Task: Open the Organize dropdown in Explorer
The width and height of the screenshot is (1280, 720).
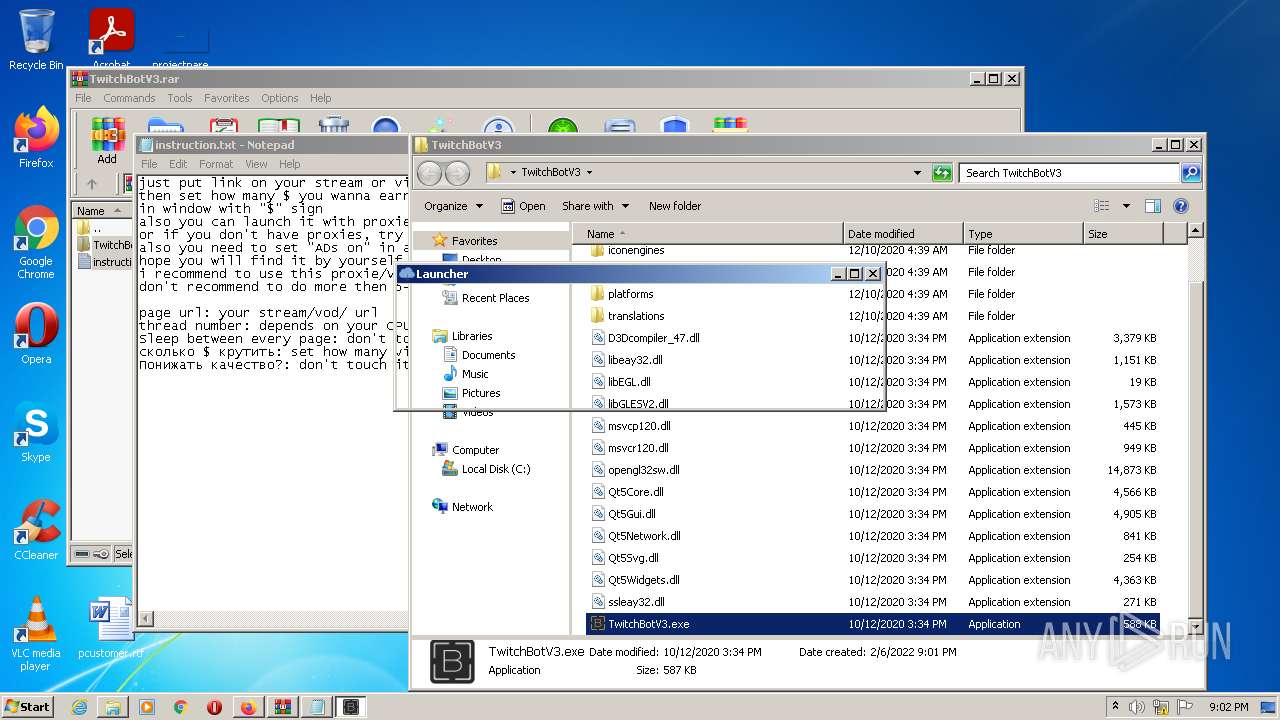Action: tap(453, 206)
